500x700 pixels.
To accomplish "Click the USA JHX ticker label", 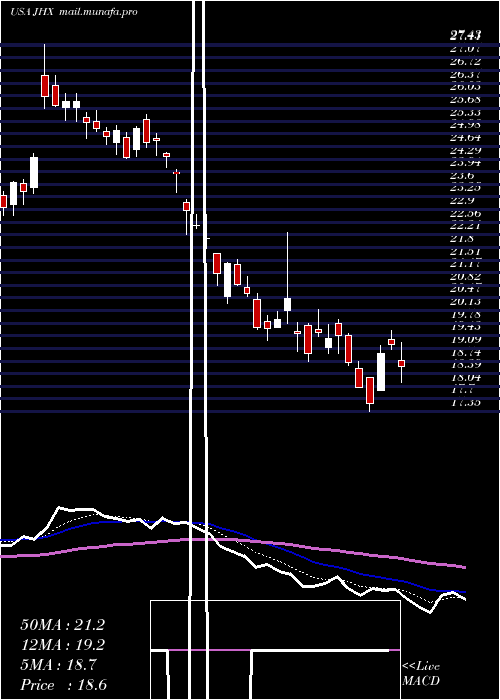I will (x=33, y=12).
